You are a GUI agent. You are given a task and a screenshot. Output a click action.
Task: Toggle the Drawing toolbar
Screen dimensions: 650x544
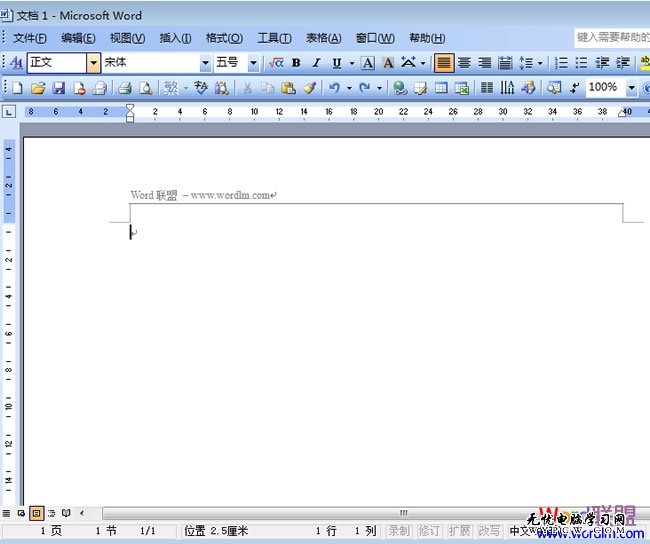(528, 88)
